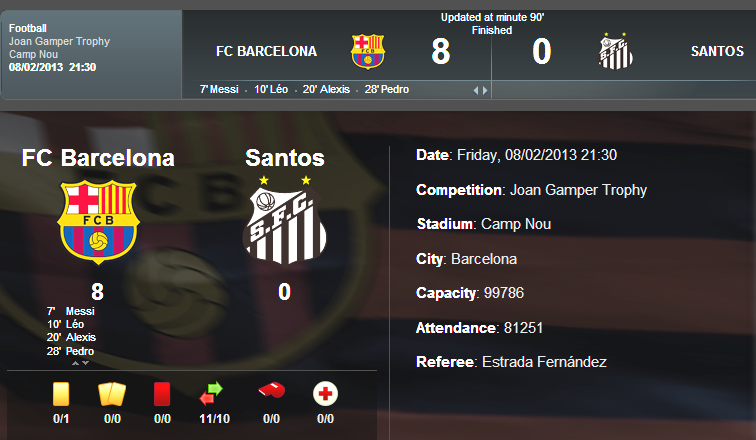
Task: Click the red card icon
Action: point(161,393)
